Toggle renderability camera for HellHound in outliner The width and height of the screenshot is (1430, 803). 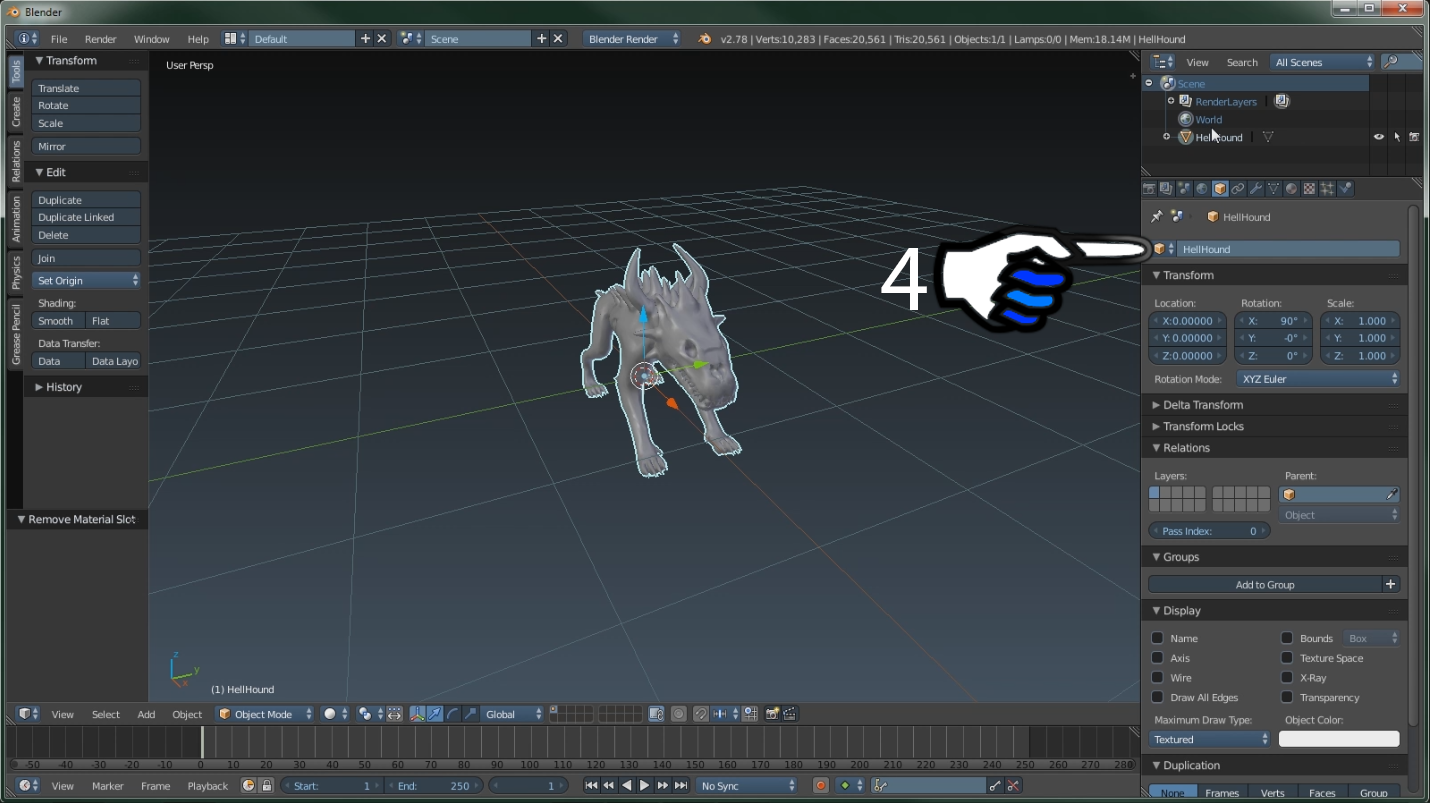tap(1414, 137)
